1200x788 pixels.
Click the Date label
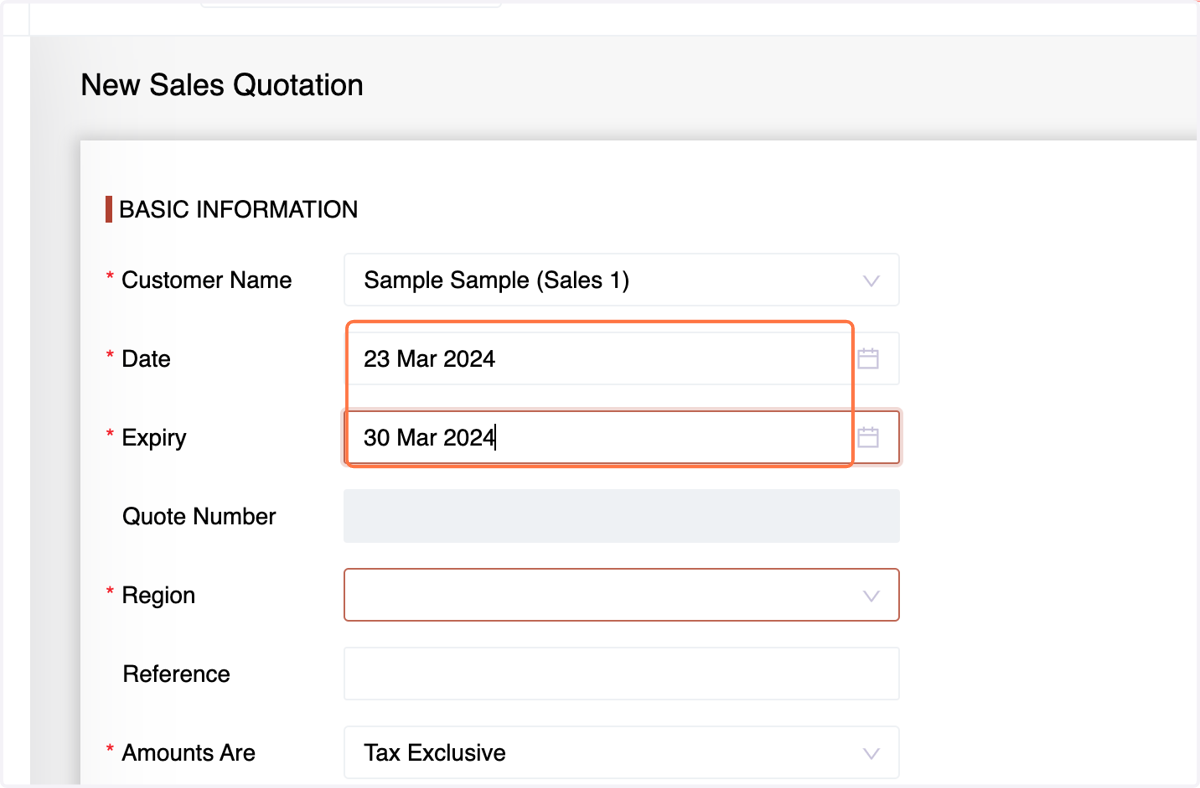(146, 359)
